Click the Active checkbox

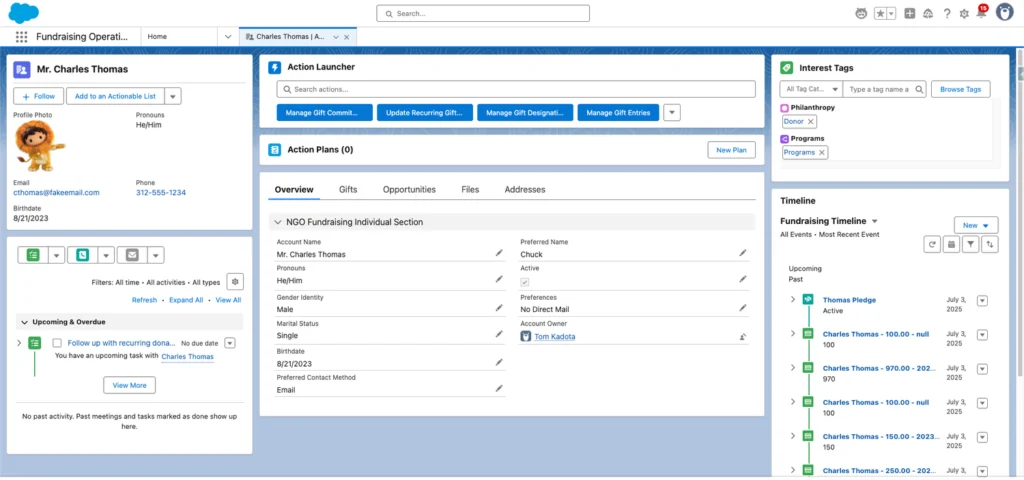(x=525, y=283)
